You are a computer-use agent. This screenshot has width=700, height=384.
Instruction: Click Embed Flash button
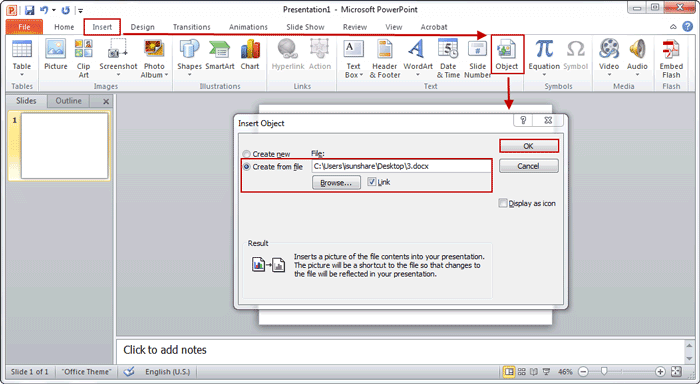(671, 58)
